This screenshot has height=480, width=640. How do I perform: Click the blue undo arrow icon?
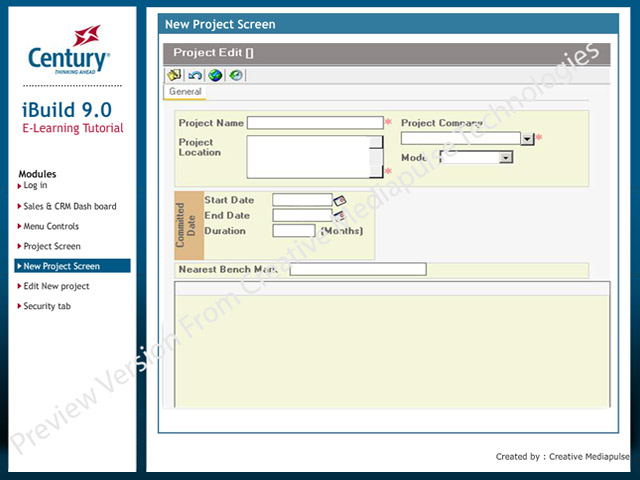(x=195, y=75)
